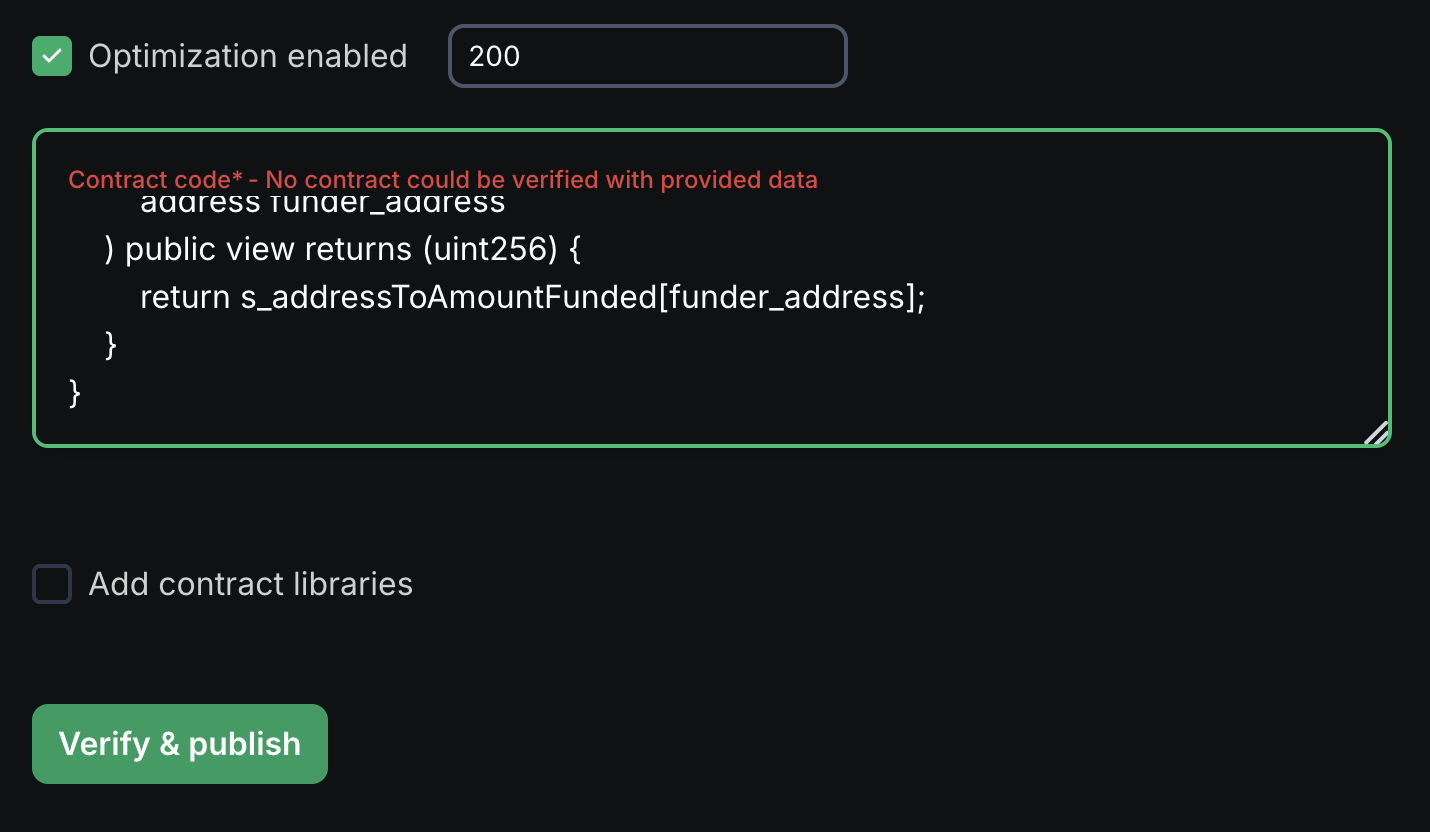
Task: Click the "Optimization enabled" label text
Action: click(247, 56)
